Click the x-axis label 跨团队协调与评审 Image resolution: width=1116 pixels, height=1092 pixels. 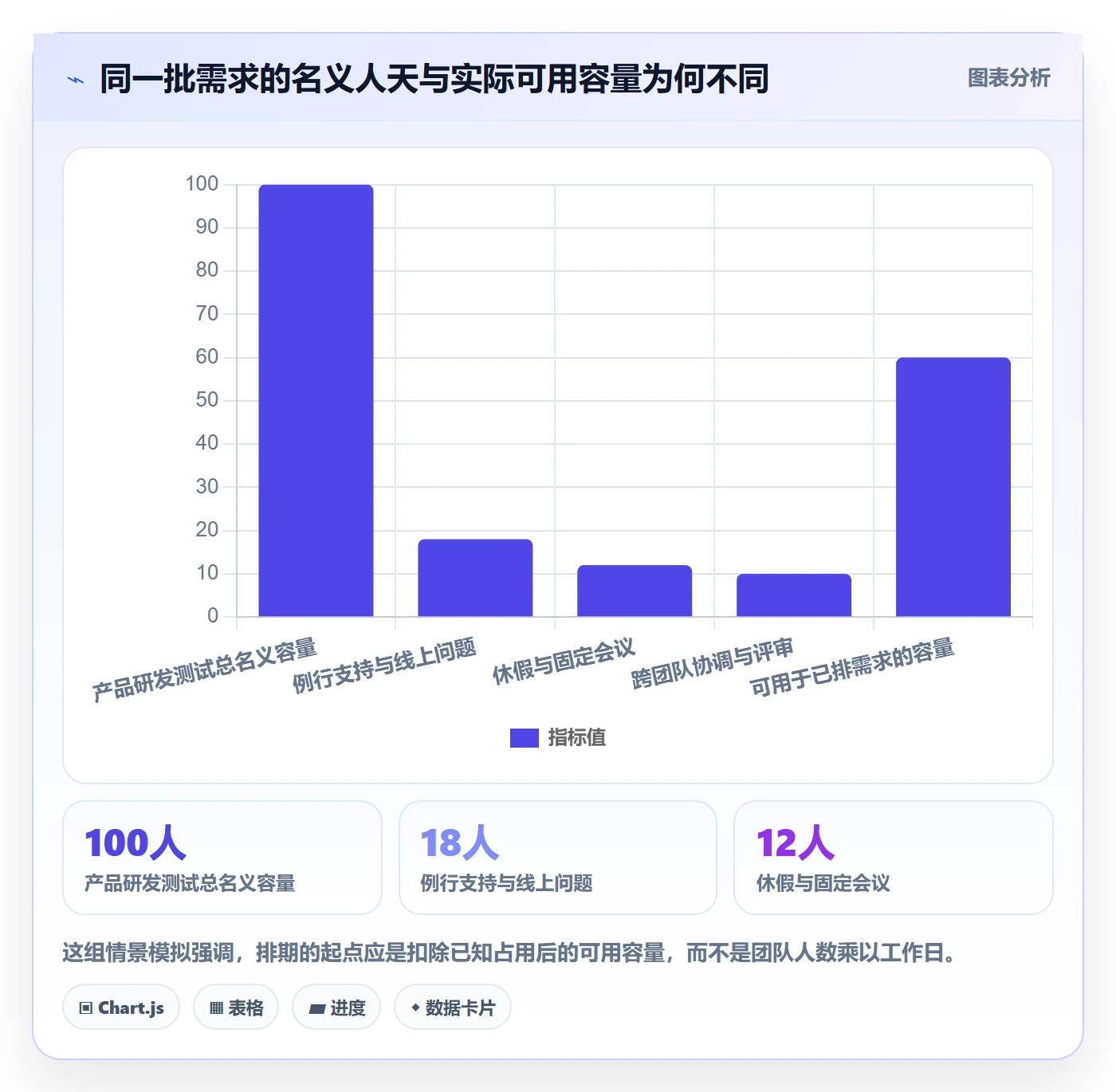coord(713,663)
